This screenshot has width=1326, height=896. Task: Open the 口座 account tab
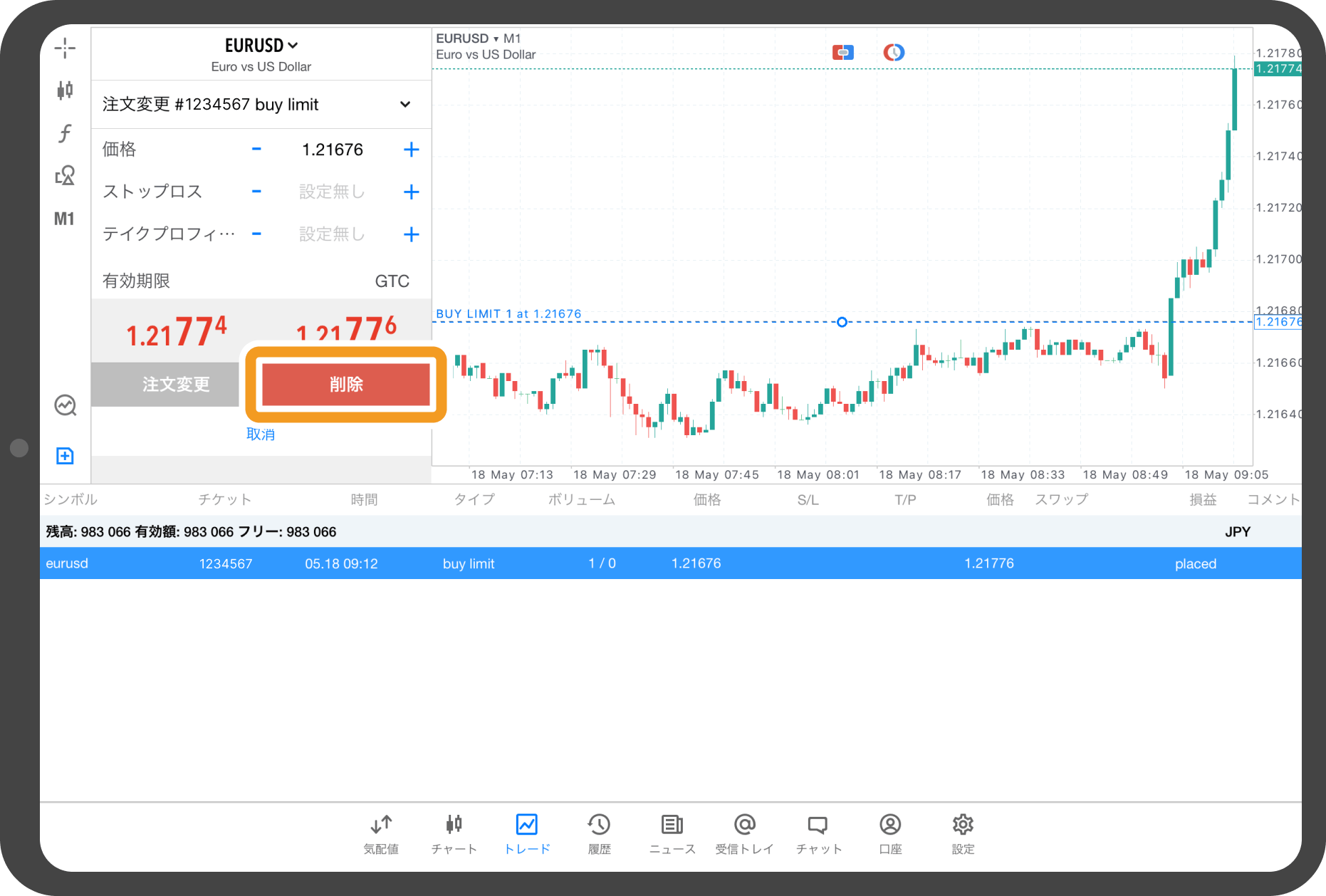(890, 834)
